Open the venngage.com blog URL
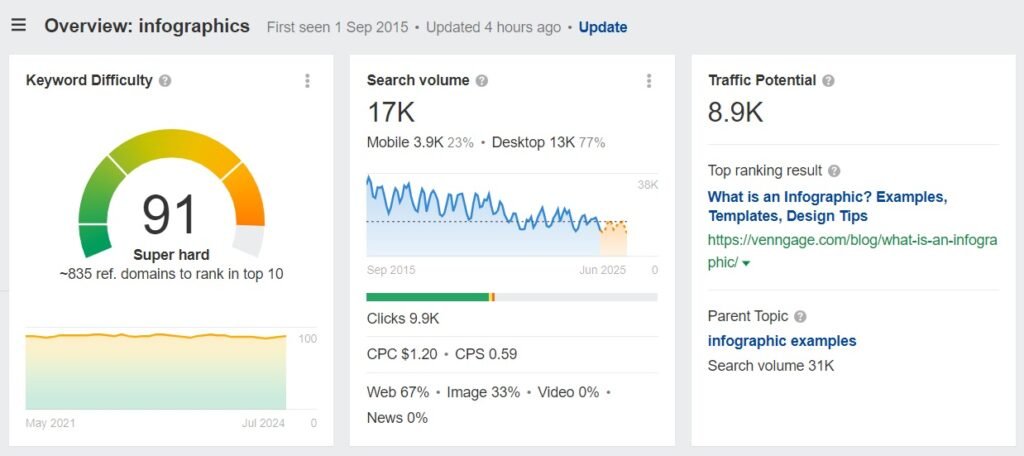 (x=852, y=240)
